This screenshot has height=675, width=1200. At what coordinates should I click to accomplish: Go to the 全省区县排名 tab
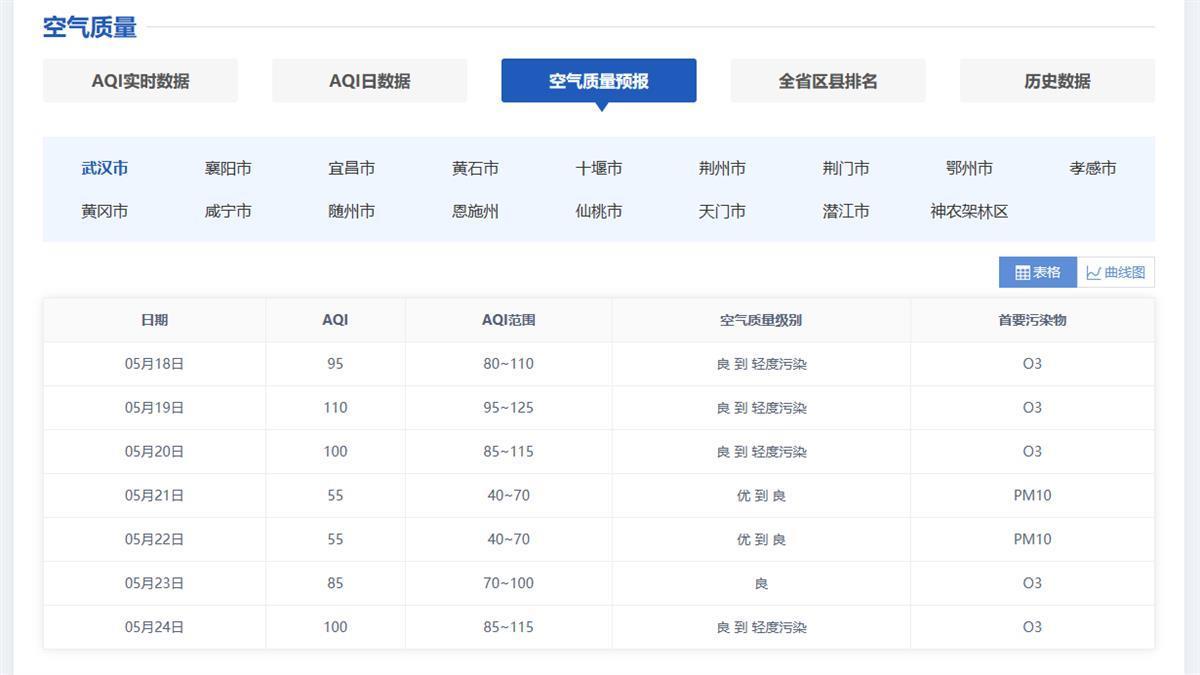coord(827,81)
